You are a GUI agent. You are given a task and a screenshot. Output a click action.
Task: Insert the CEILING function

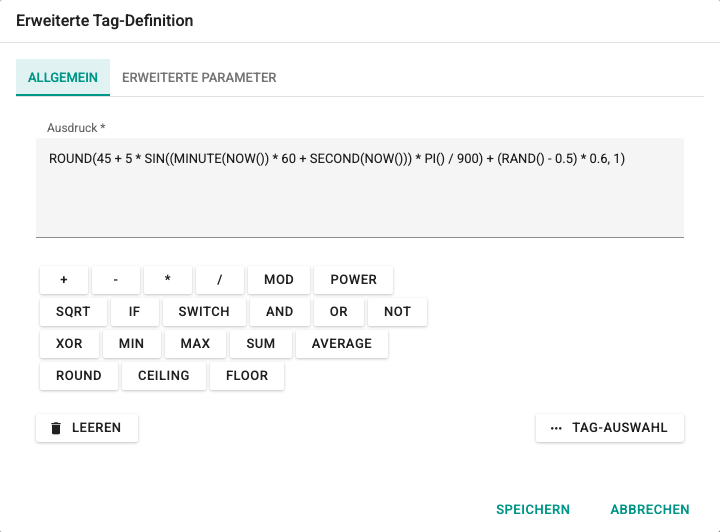pos(163,376)
